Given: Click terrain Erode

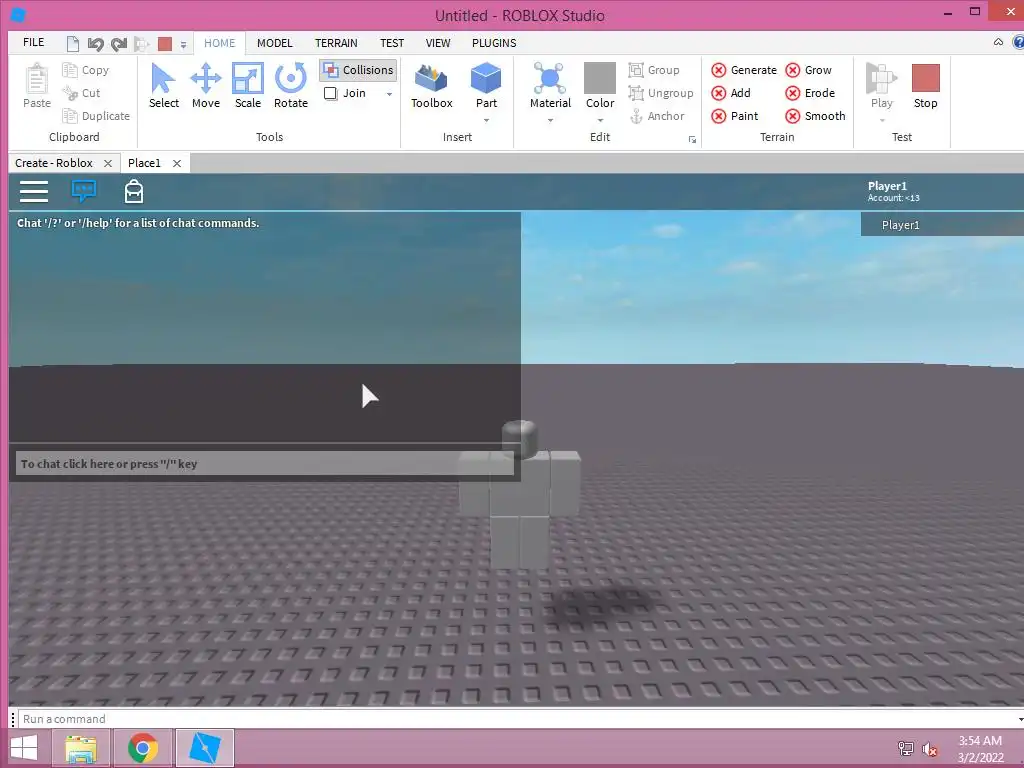Looking at the screenshot, I should point(810,93).
